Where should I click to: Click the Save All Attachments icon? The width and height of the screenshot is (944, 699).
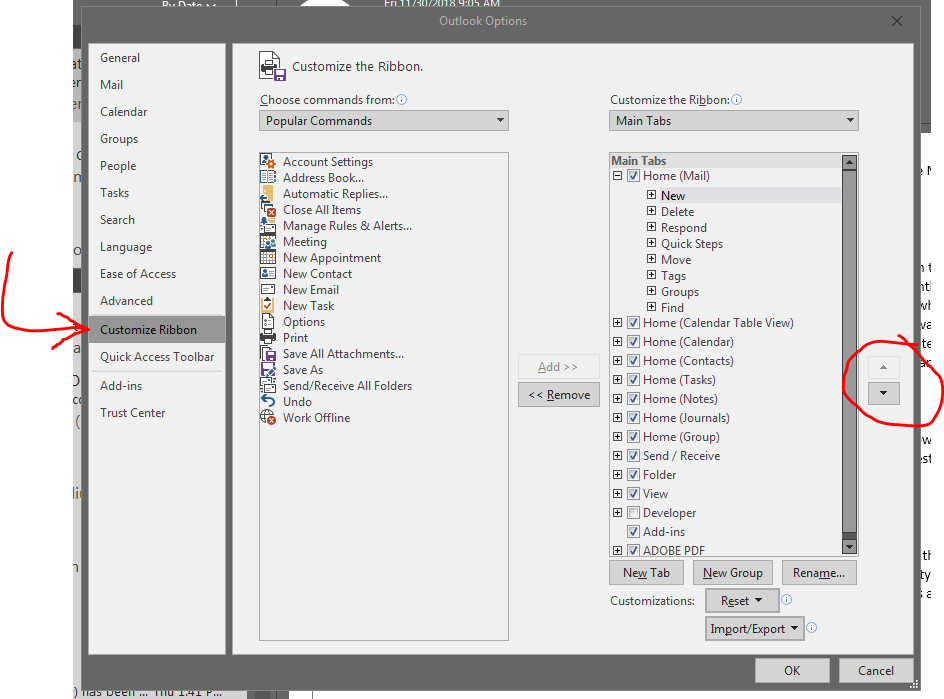(268, 353)
